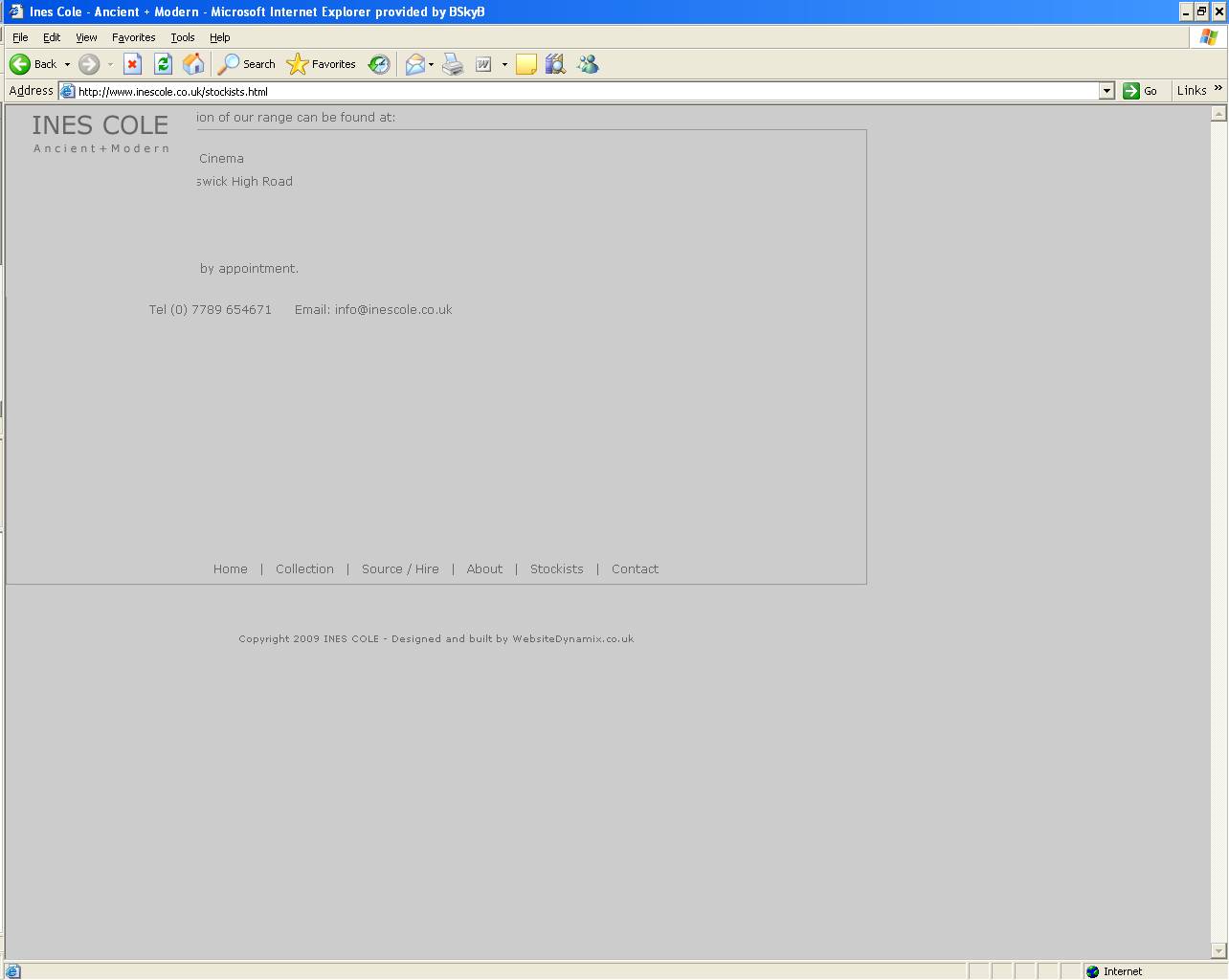Open the Tools menu
The height and width of the screenshot is (980, 1229).
182,37
